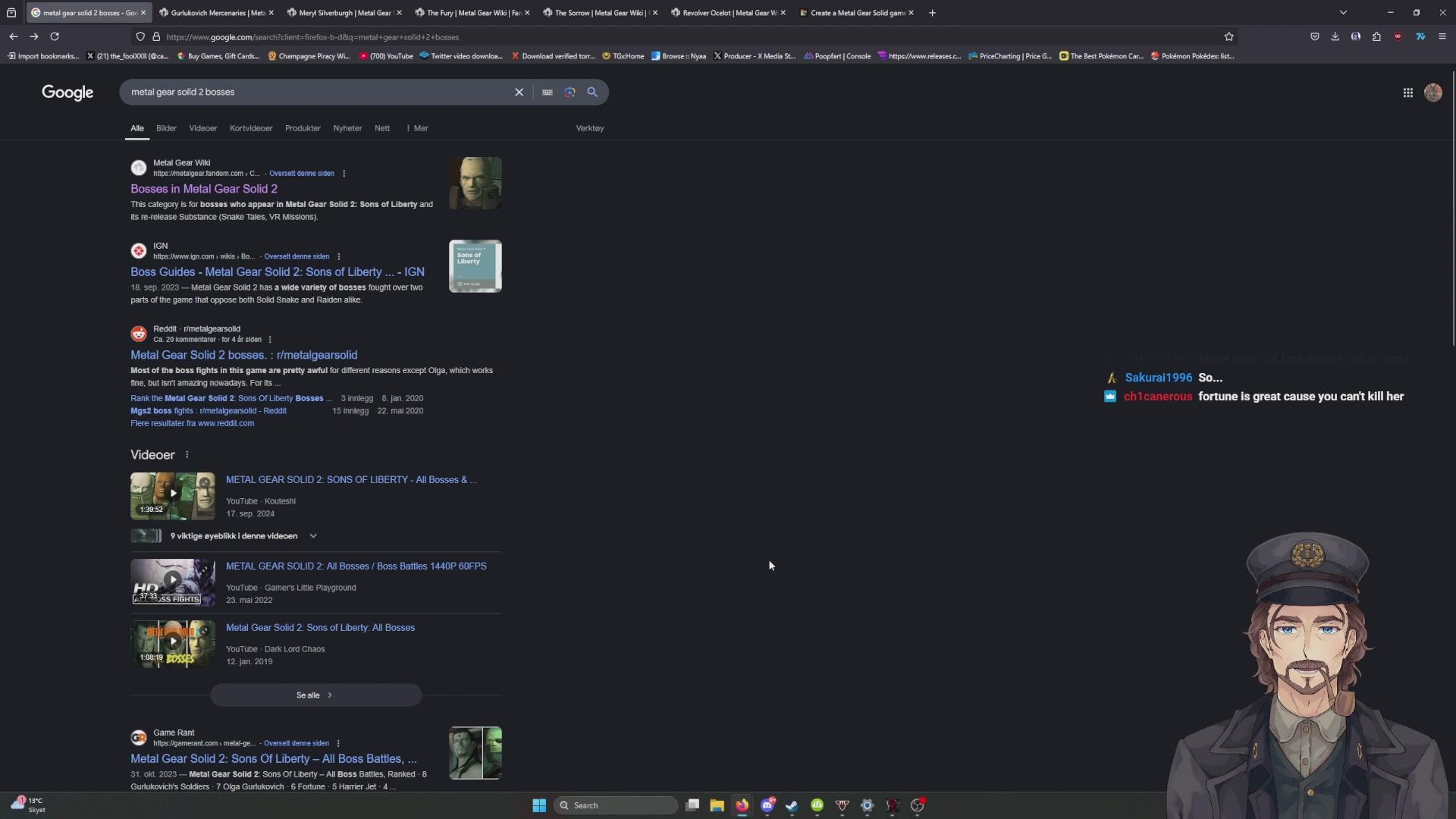1456x819 pixels.
Task: Open File Explorer from the taskbar
Action: coord(717,805)
